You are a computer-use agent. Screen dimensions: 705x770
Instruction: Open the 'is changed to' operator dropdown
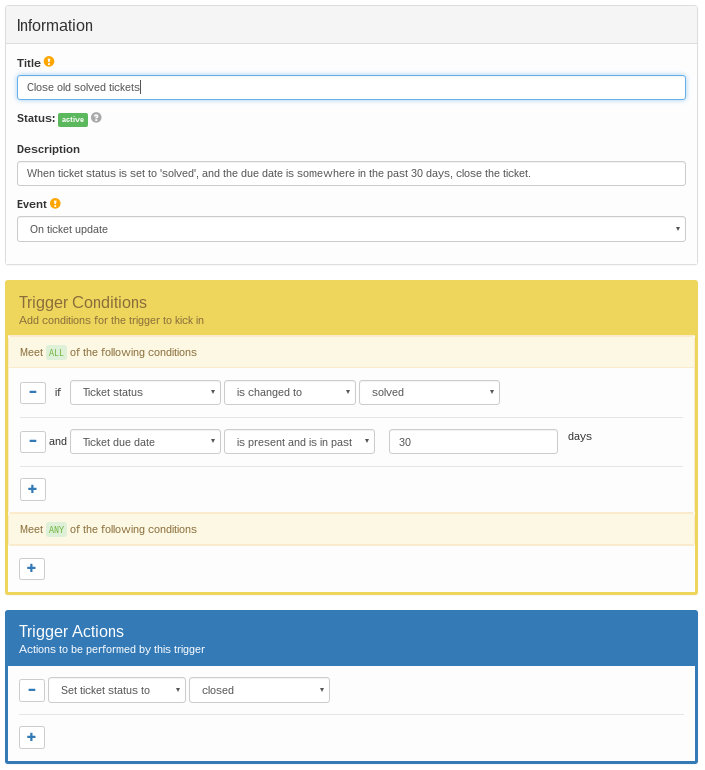[289, 392]
